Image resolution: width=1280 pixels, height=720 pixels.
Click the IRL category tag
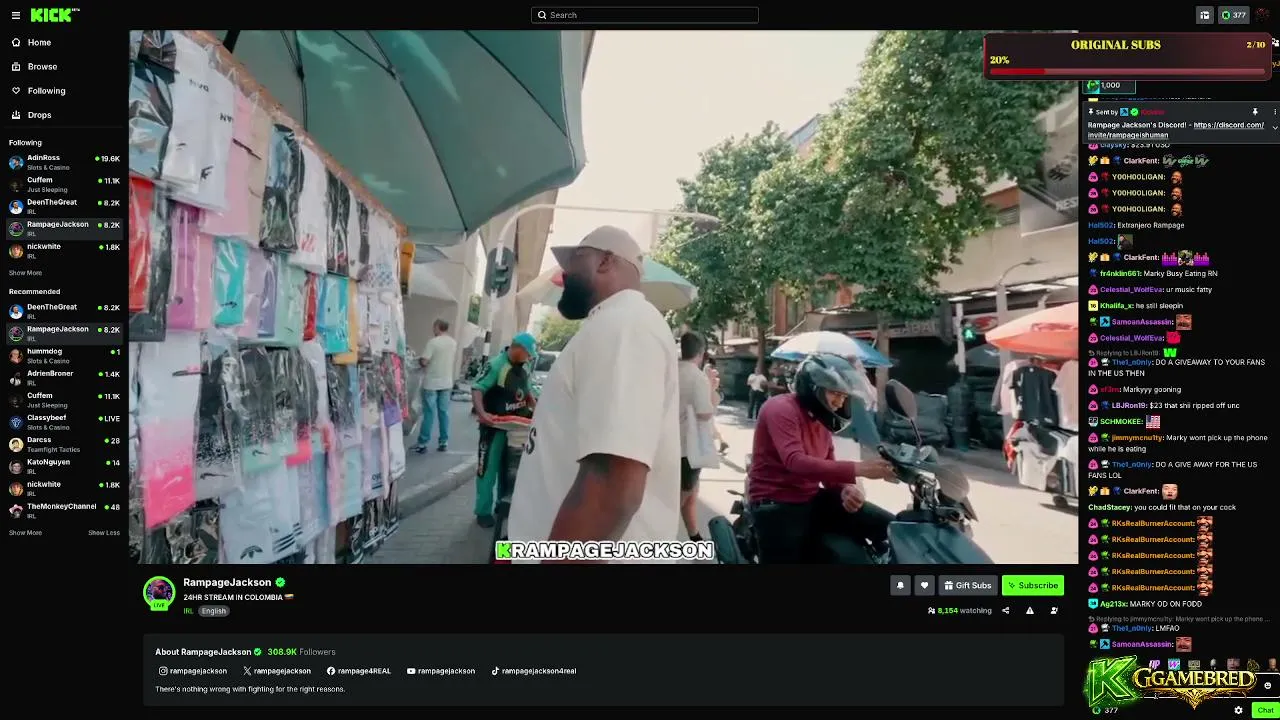188,611
